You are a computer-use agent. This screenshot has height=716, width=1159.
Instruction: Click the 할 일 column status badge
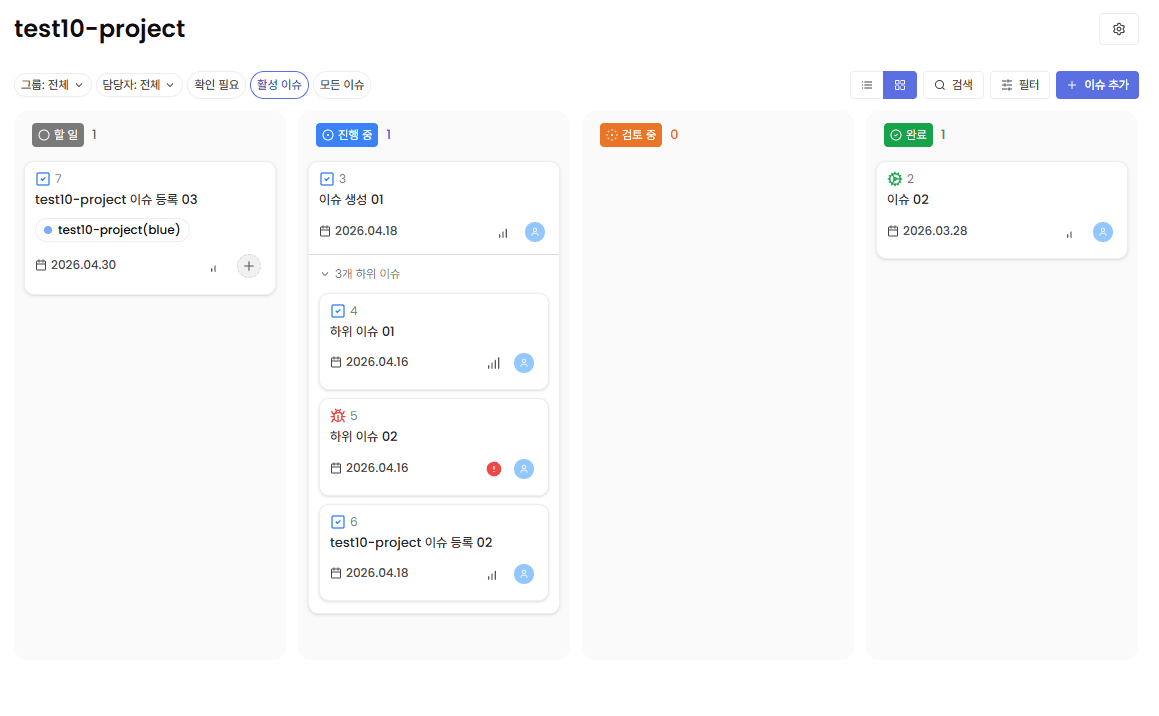pos(58,134)
